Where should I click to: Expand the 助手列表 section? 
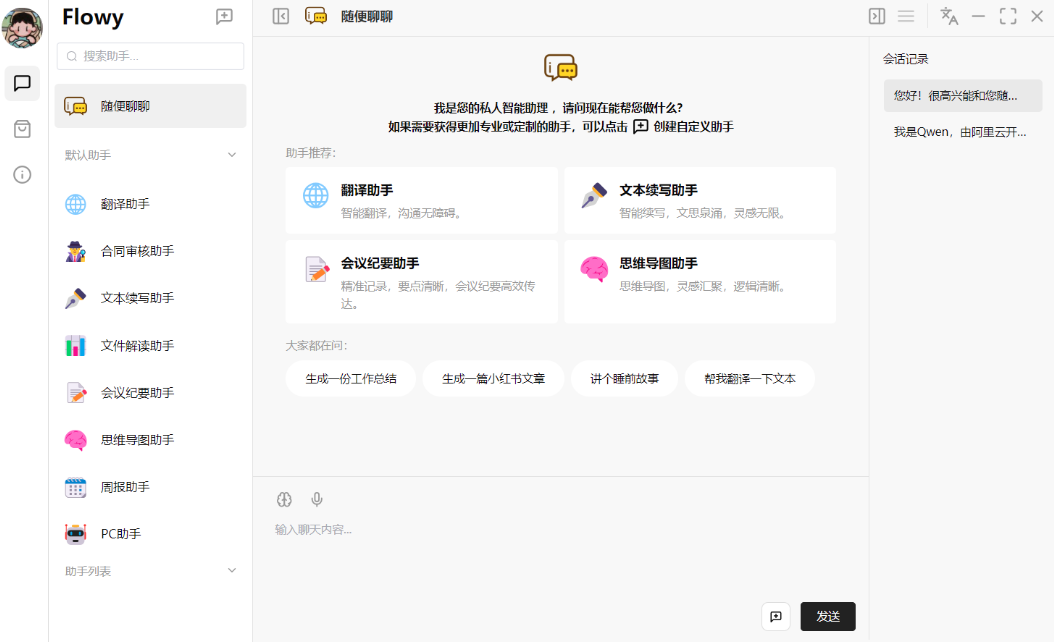coord(232,571)
